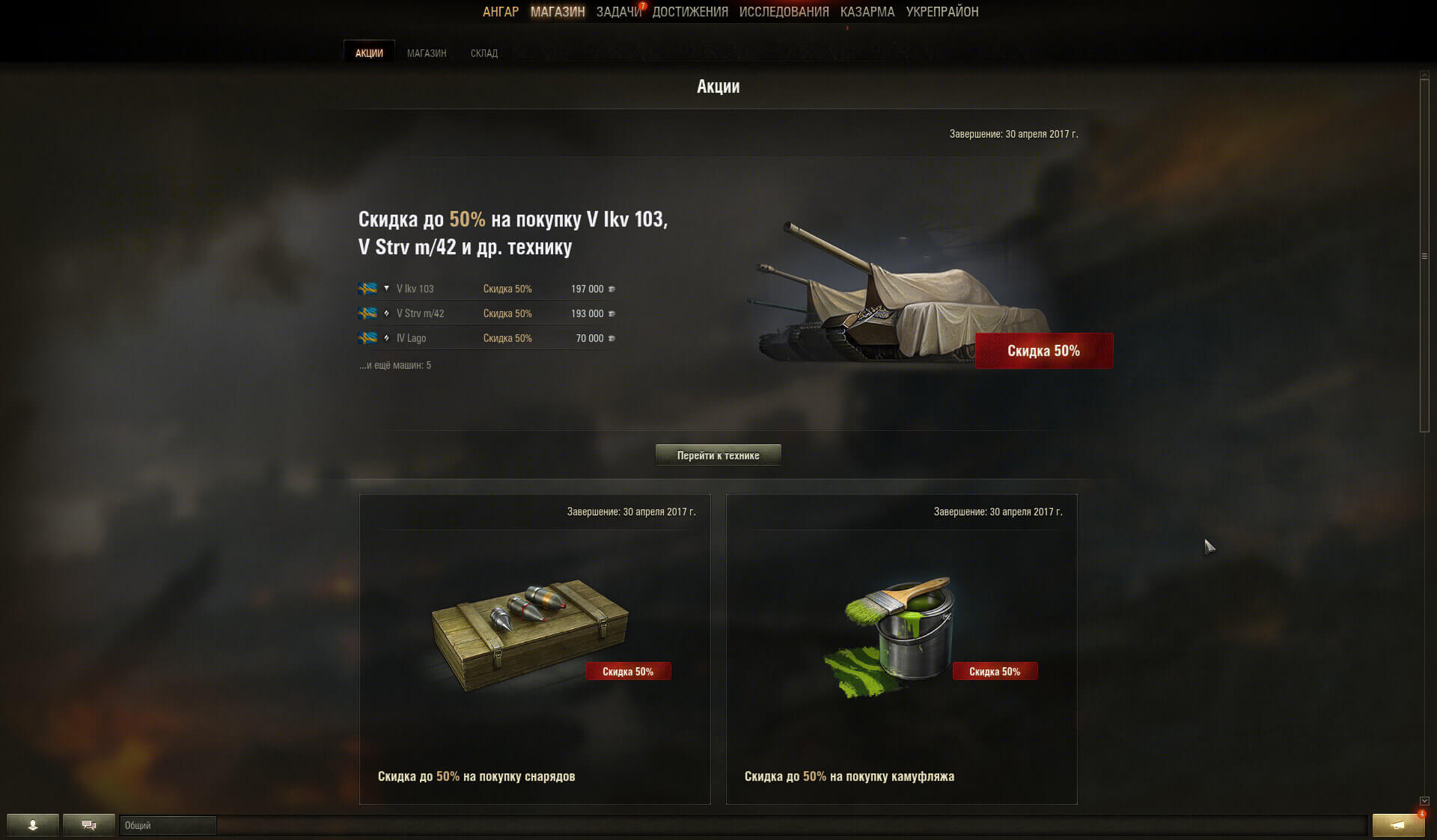1437x840 pixels.
Task: Click the credits icon beside 70 000
Action: coord(611,338)
